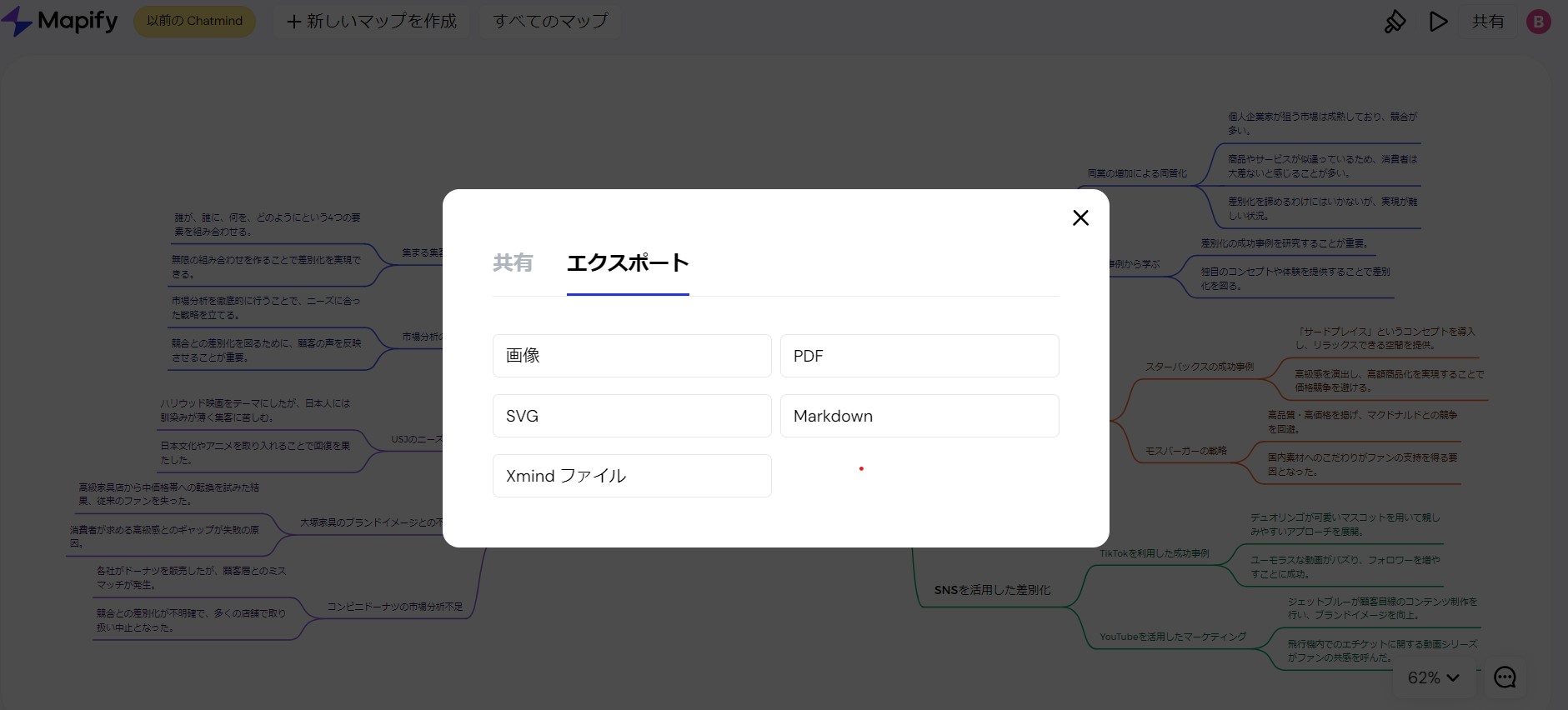Select node starting 差別化を諦めるわけにはいかない

(1322, 208)
